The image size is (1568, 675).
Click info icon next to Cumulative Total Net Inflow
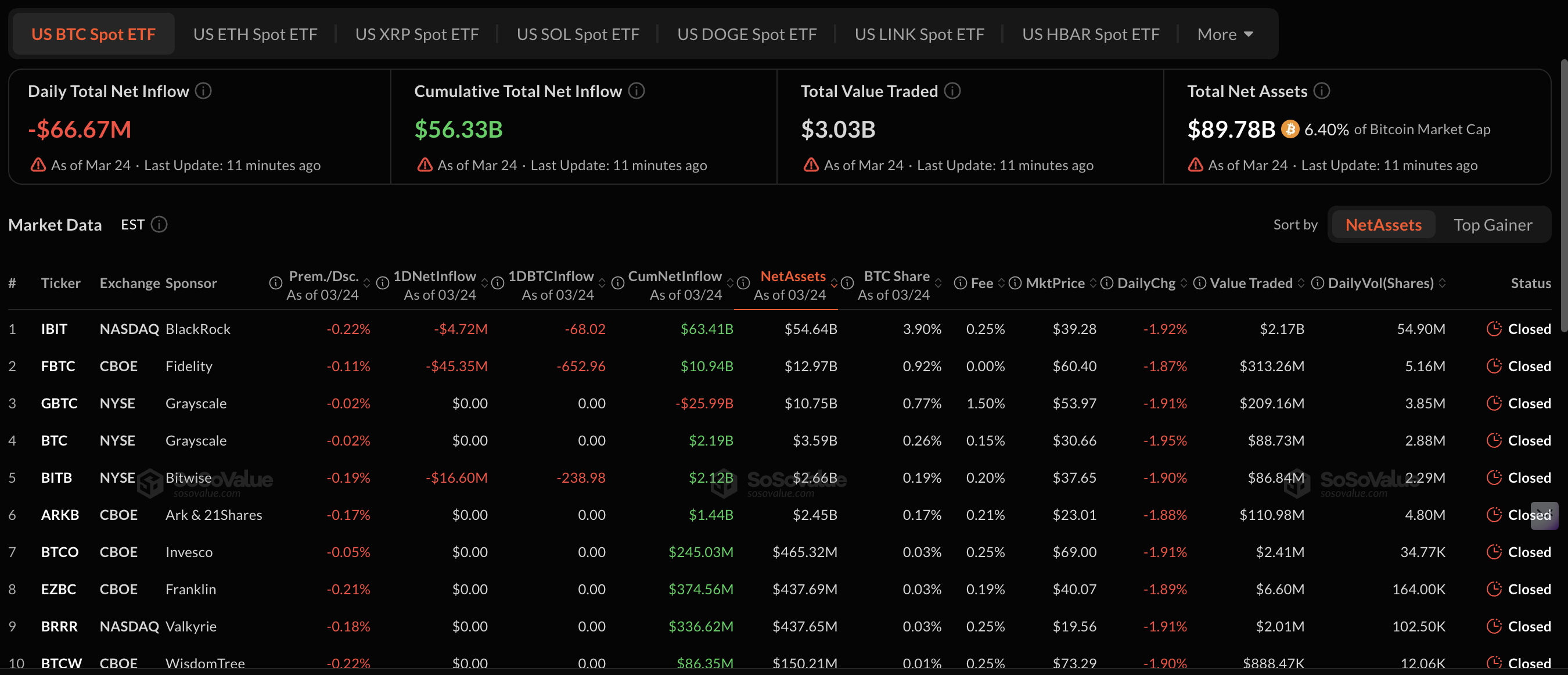(x=636, y=91)
